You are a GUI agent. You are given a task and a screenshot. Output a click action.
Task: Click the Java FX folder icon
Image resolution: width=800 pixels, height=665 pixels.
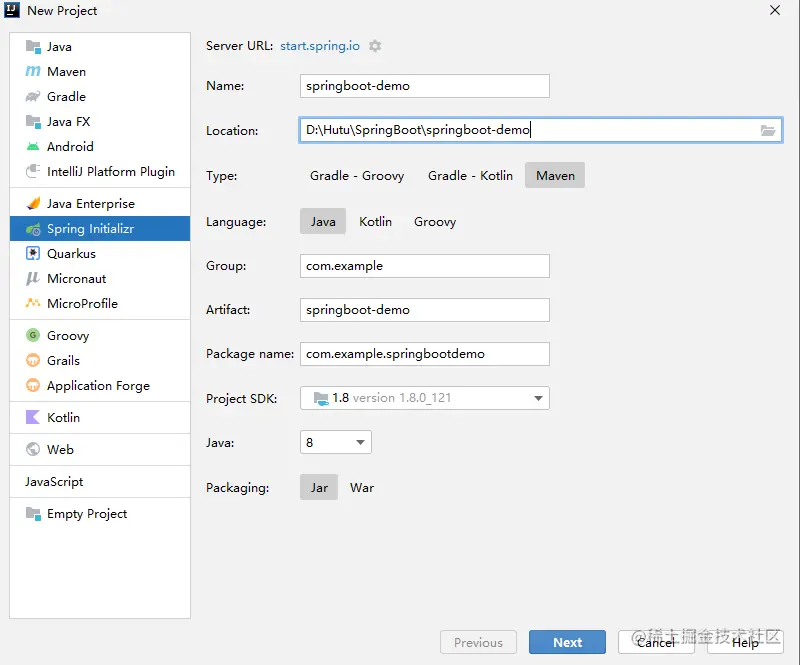[x=33, y=121]
